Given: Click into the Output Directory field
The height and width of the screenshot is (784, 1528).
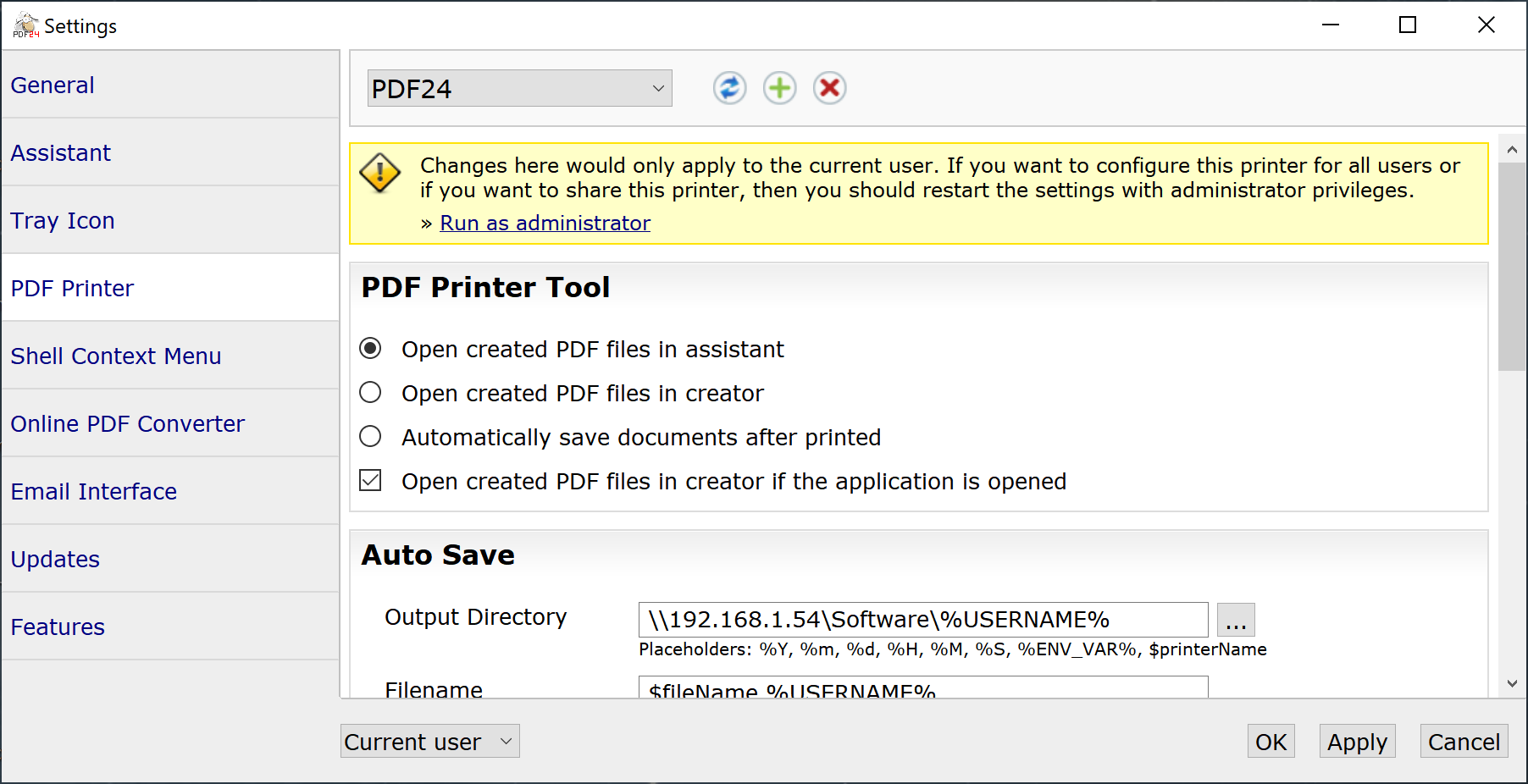Looking at the screenshot, I should (922, 620).
